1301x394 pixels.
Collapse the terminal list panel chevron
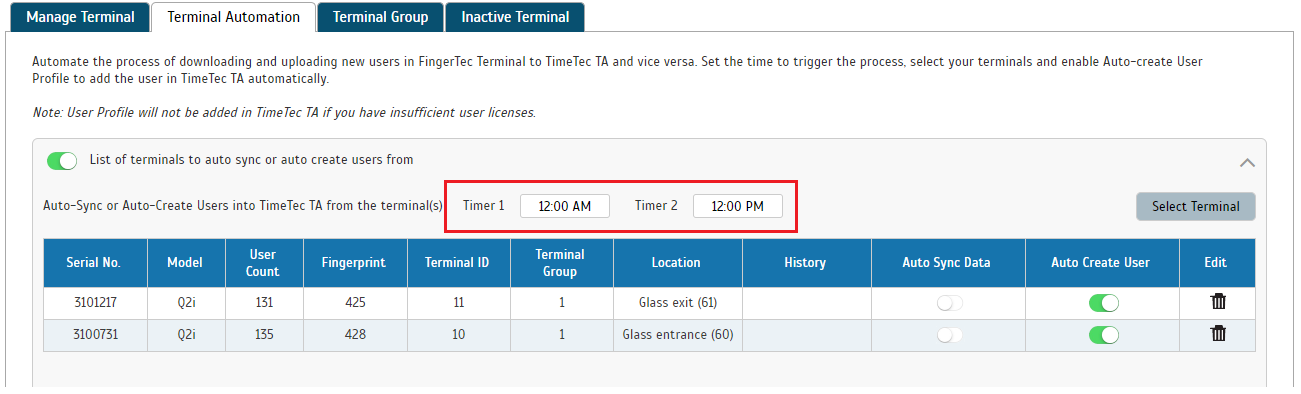1247,162
